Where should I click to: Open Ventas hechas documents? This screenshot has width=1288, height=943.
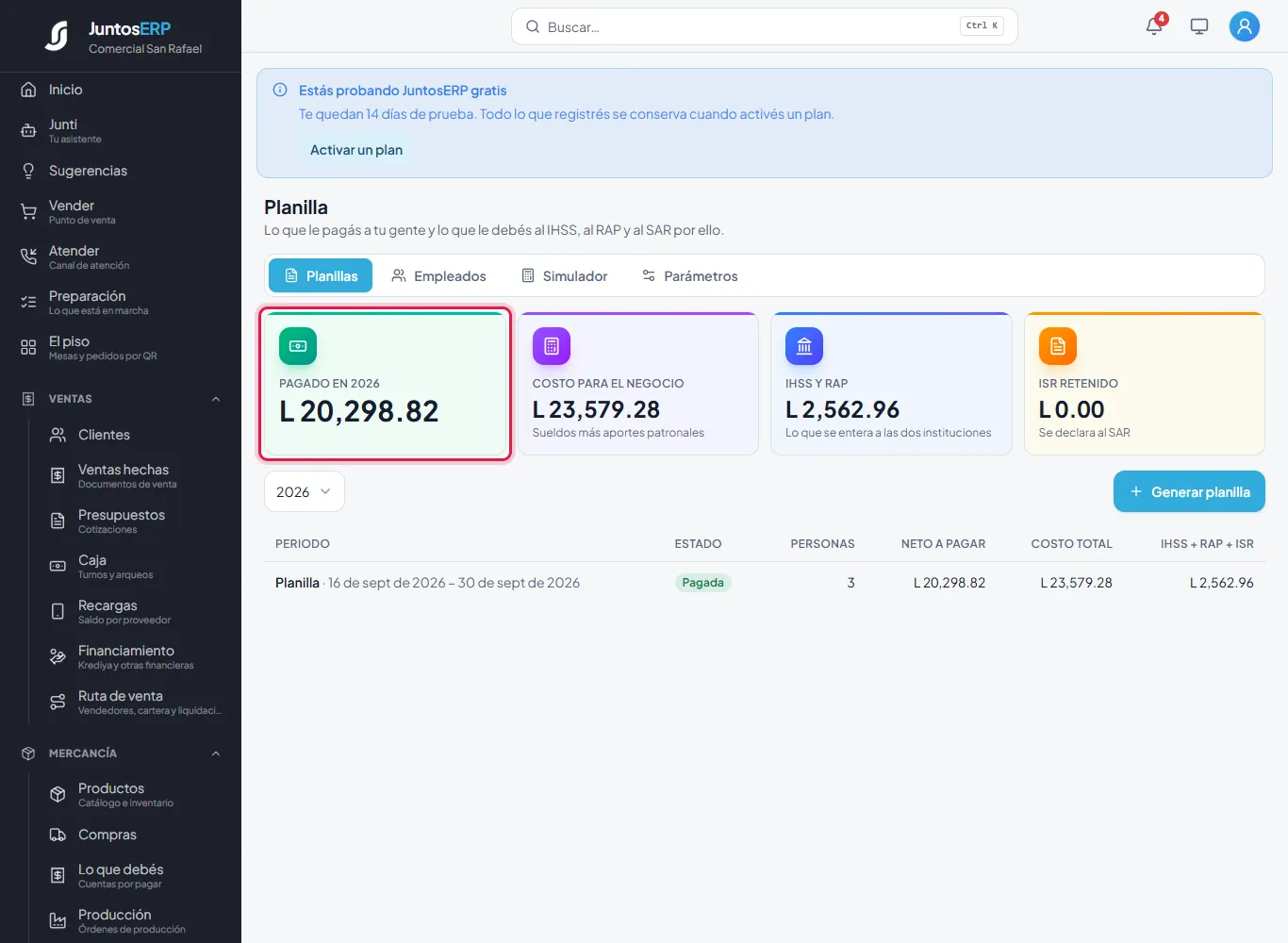point(135,475)
